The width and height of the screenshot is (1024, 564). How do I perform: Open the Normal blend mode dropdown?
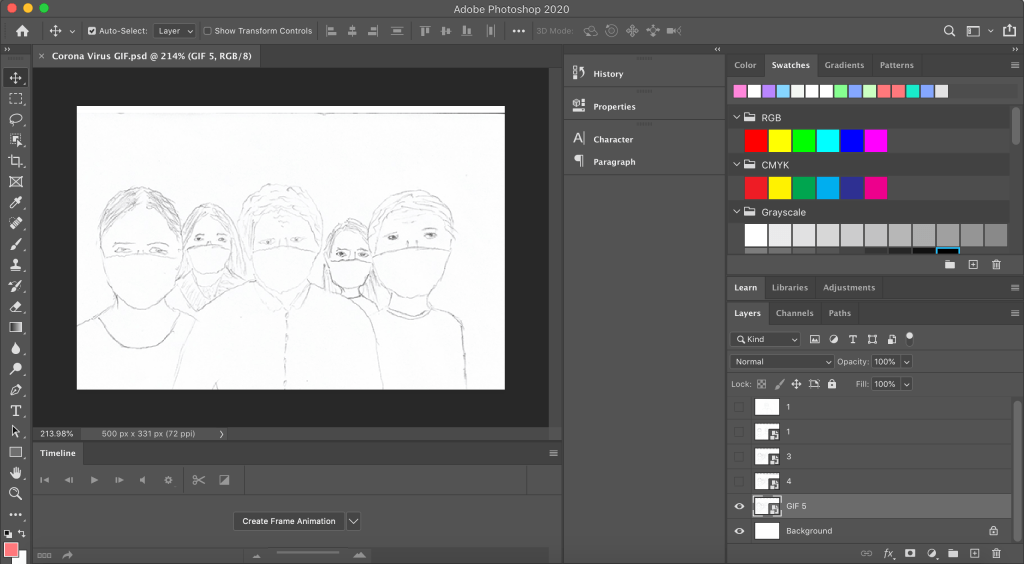[782, 361]
